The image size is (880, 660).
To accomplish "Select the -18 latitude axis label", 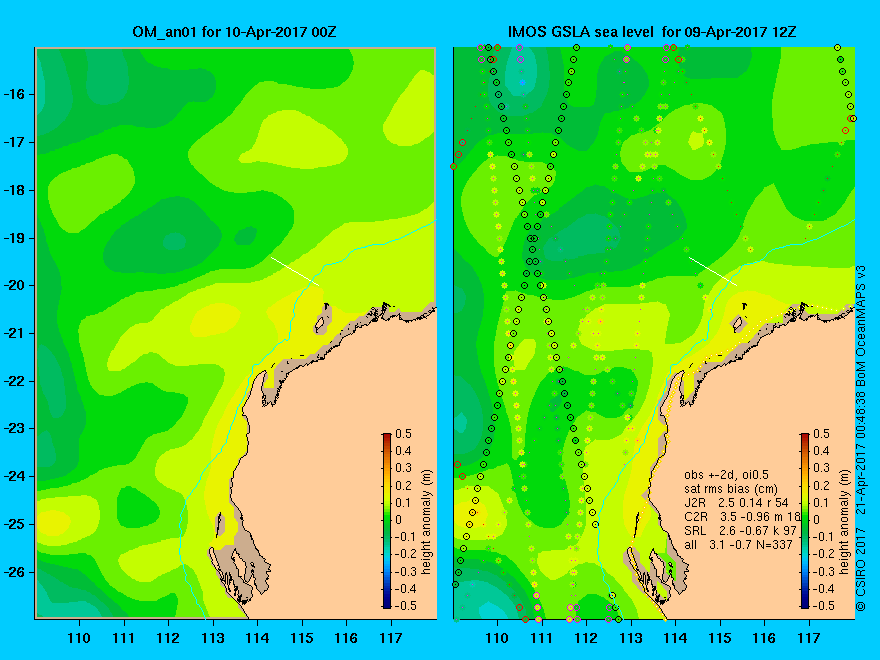I will coord(16,190).
